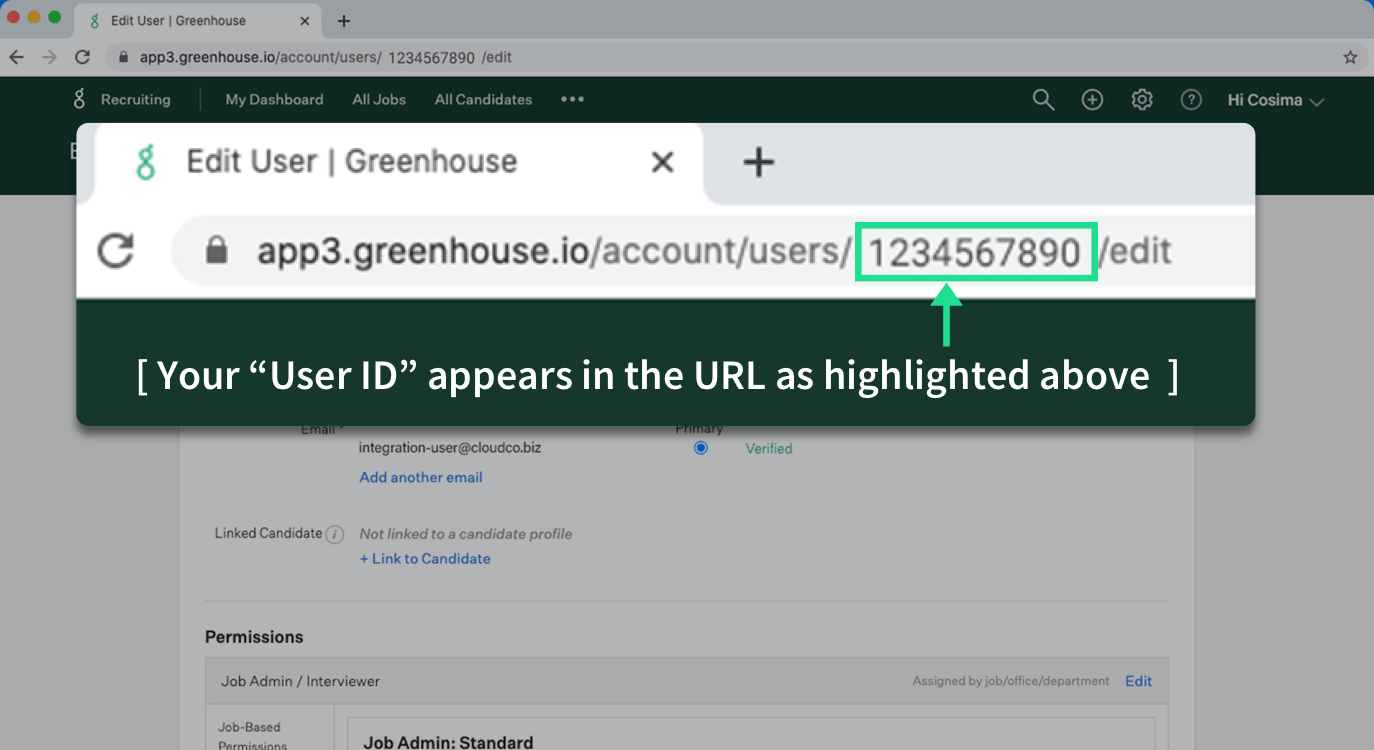This screenshot has width=1374, height=750.
Task: Open the three-dot more menu in the nav bar
Action: click(572, 99)
